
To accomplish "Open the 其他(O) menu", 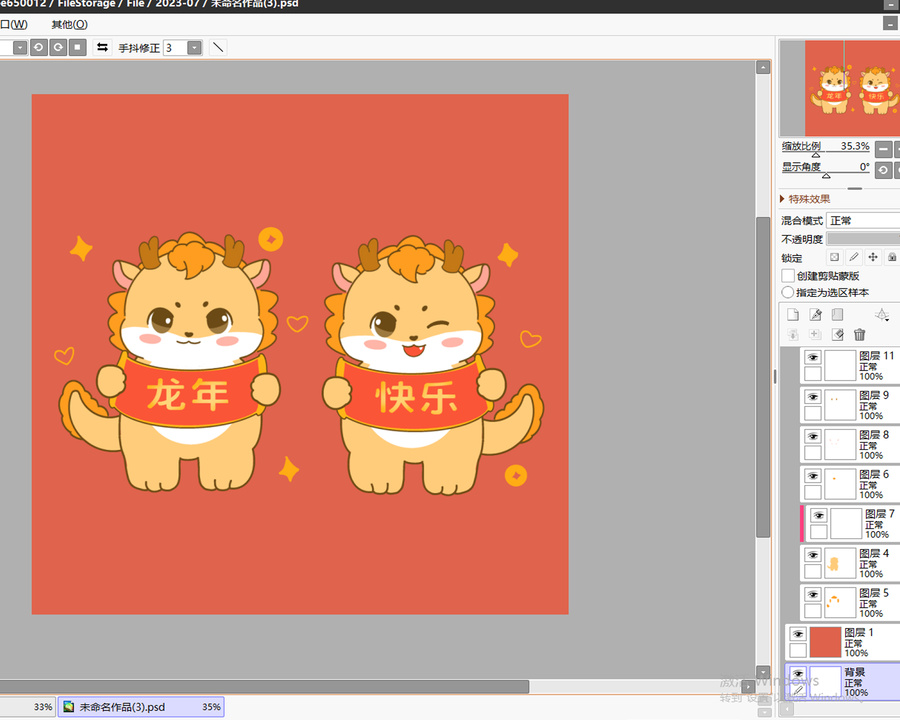I will pyautogui.click(x=69, y=24).
